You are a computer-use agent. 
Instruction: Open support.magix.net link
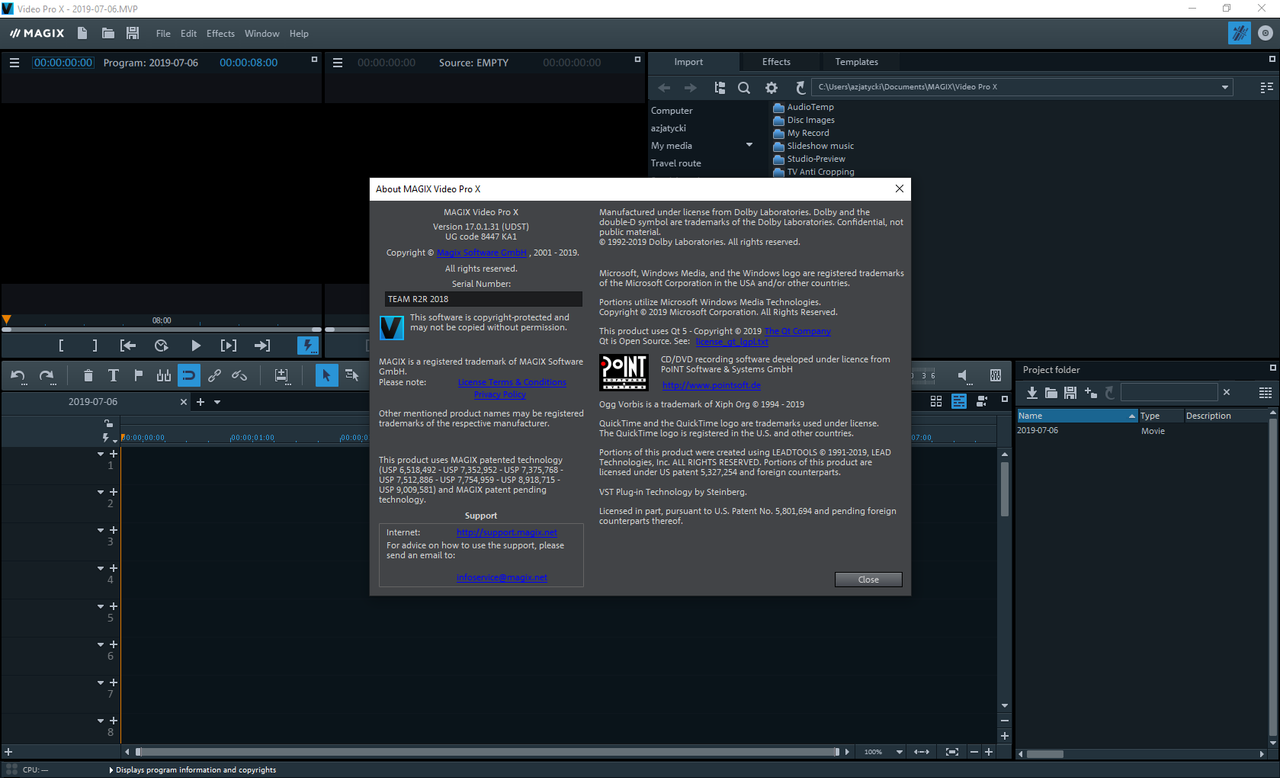[507, 533]
